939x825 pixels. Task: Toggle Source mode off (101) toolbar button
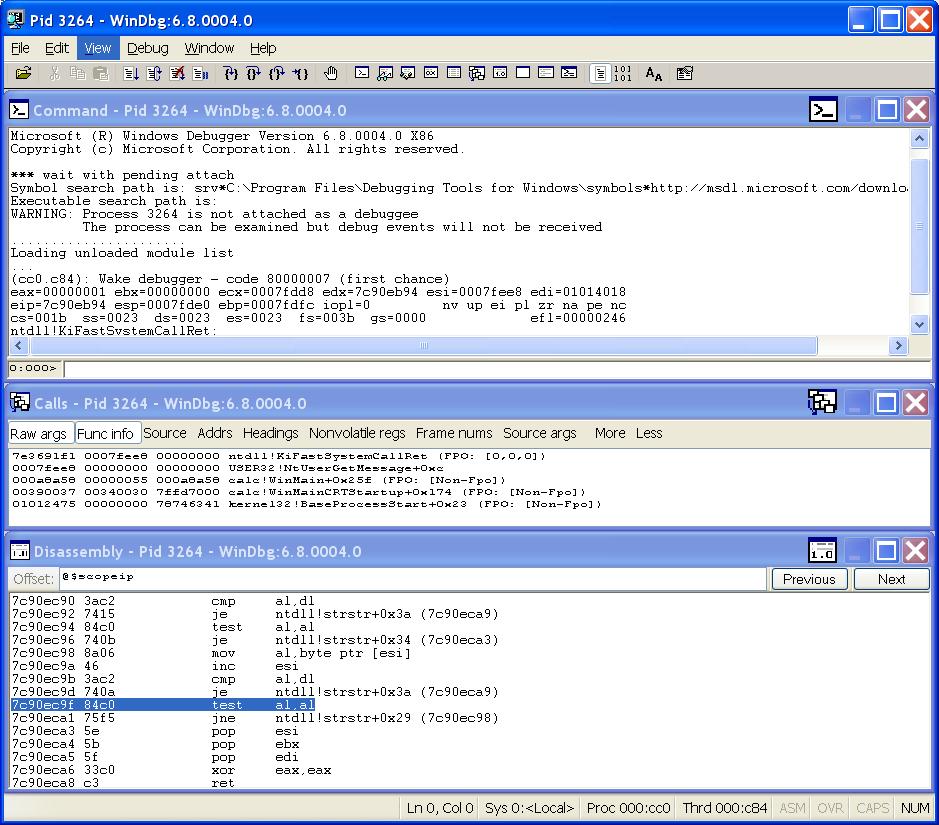coord(623,74)
